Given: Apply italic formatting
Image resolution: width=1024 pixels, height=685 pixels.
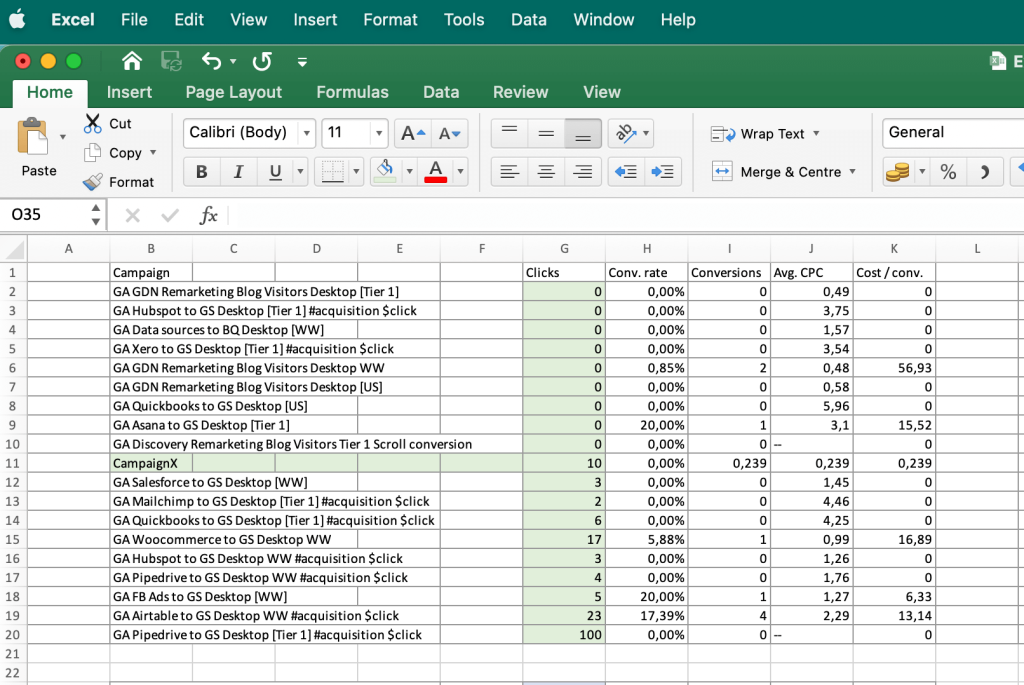Looking at the screenshot, I should click(238, 171).
